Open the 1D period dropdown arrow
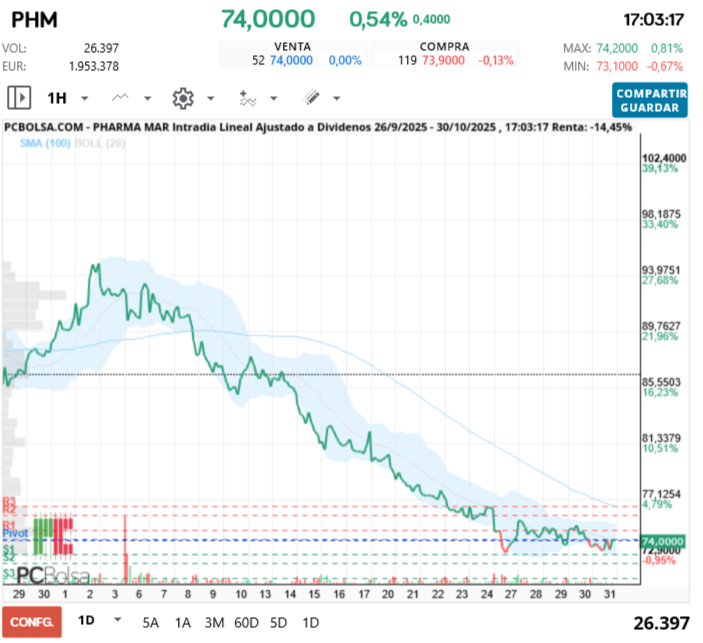The height and width of the screenshot is (643, 703). (x=118, y=620)
